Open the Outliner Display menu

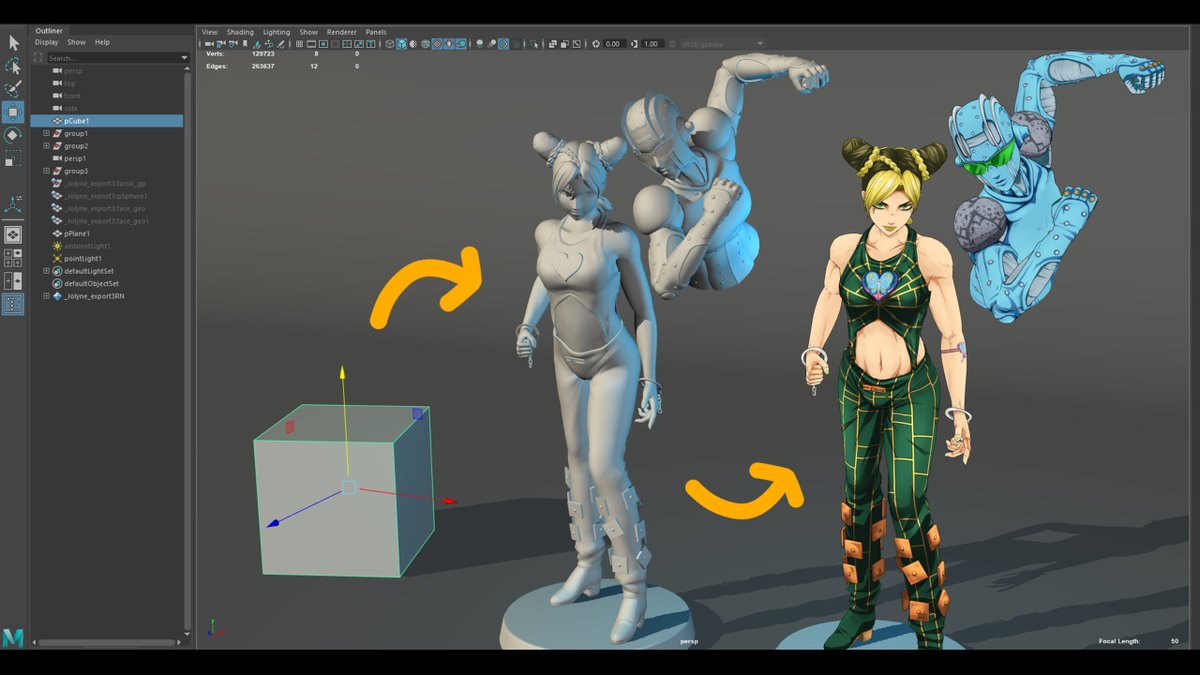(47, 42)
